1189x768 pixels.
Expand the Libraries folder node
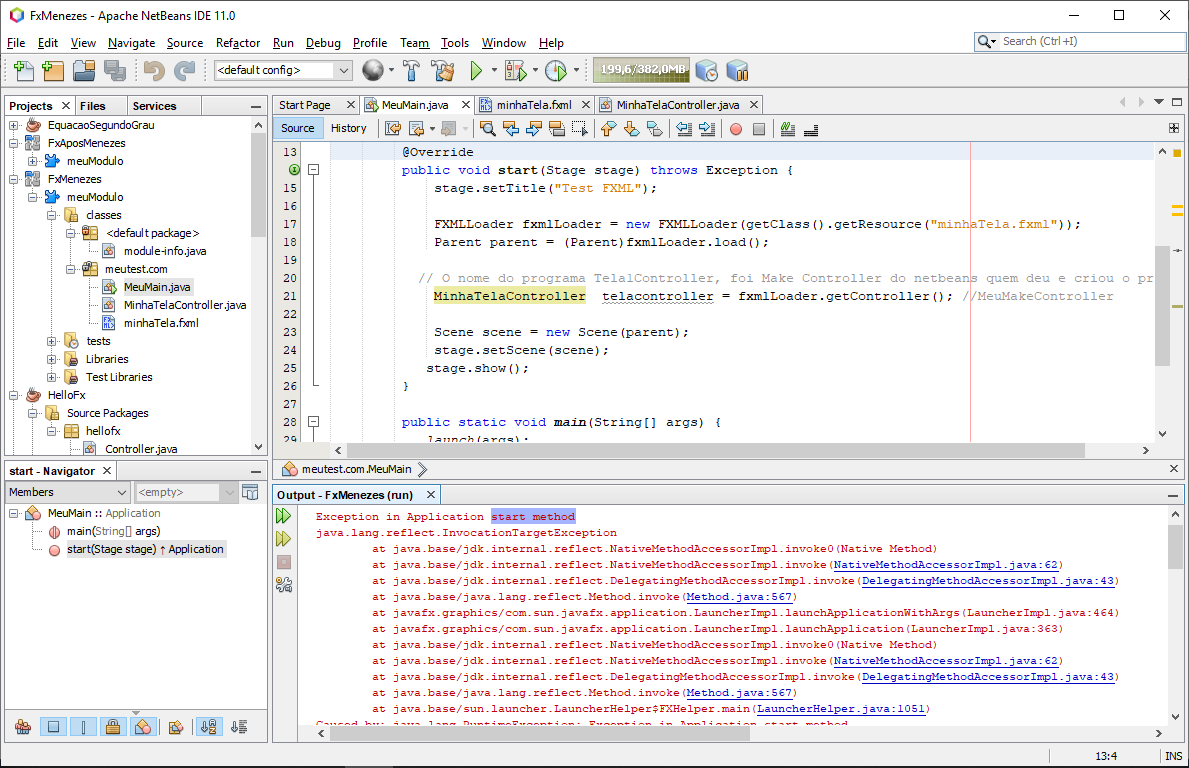click(52, 359)
